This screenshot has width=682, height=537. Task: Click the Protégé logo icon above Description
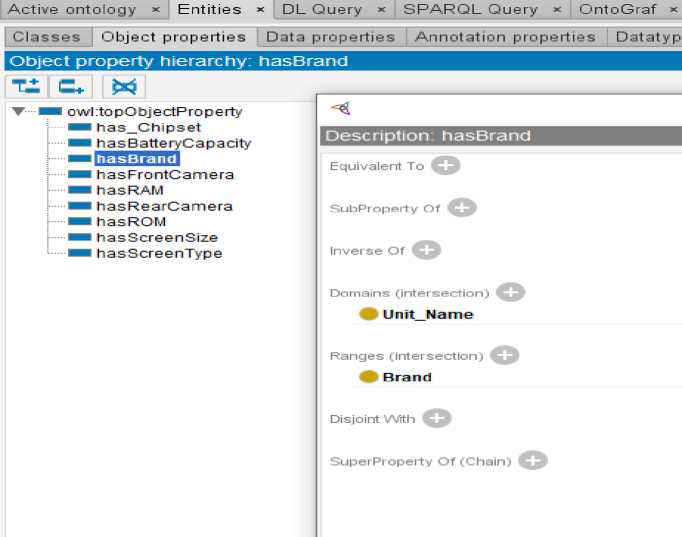(341, 108)
